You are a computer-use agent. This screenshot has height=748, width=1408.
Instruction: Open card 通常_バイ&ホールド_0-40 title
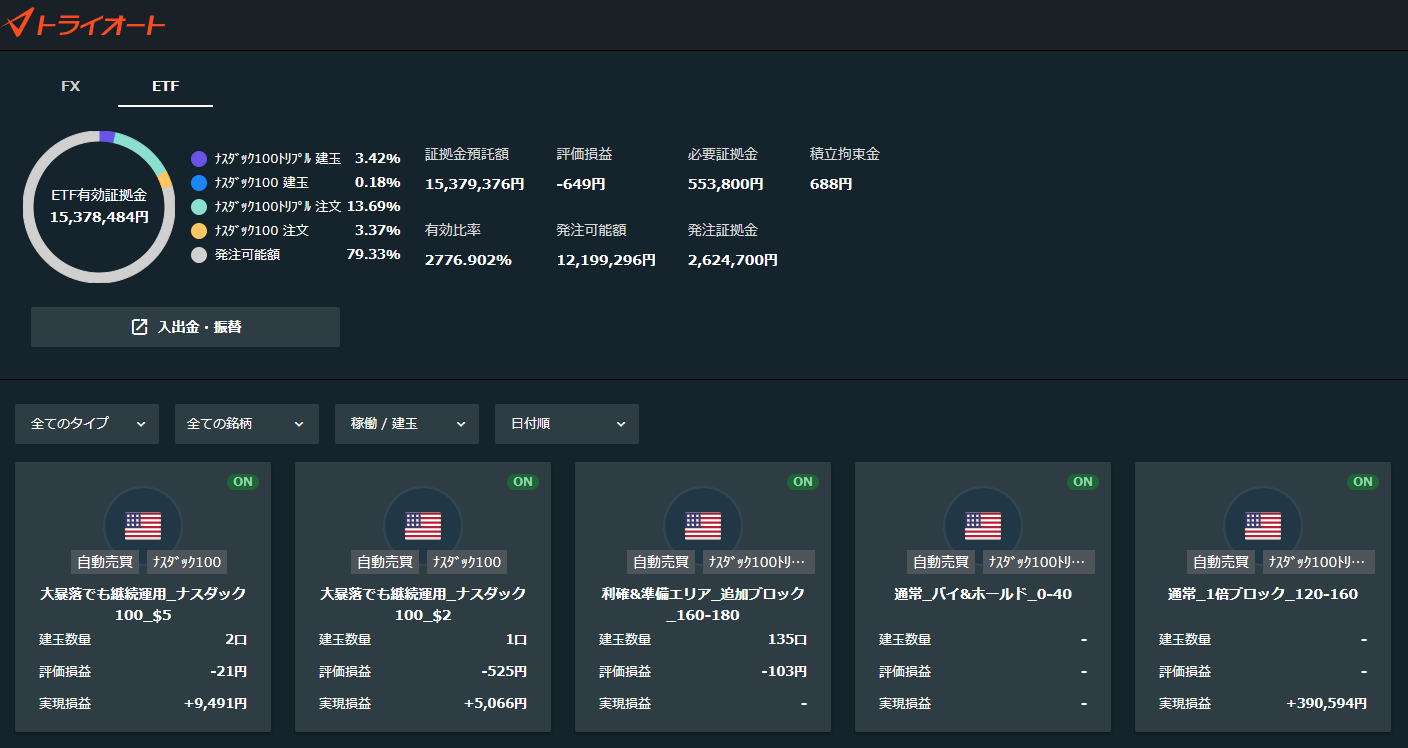983,594
